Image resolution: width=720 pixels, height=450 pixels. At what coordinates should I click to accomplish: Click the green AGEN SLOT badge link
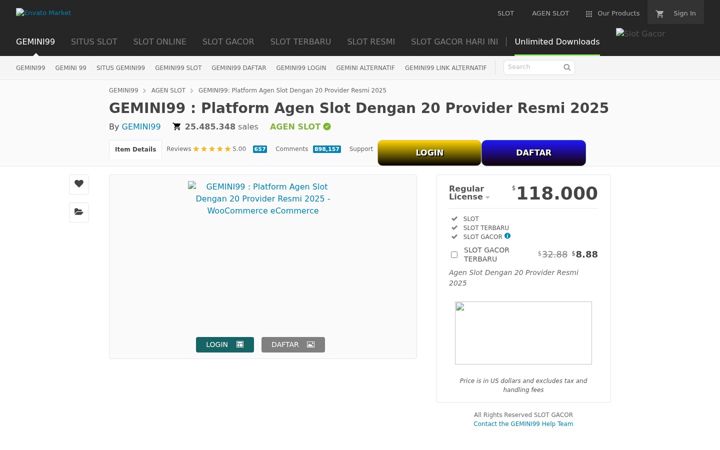pyautogui.click(x=295, y=127)
